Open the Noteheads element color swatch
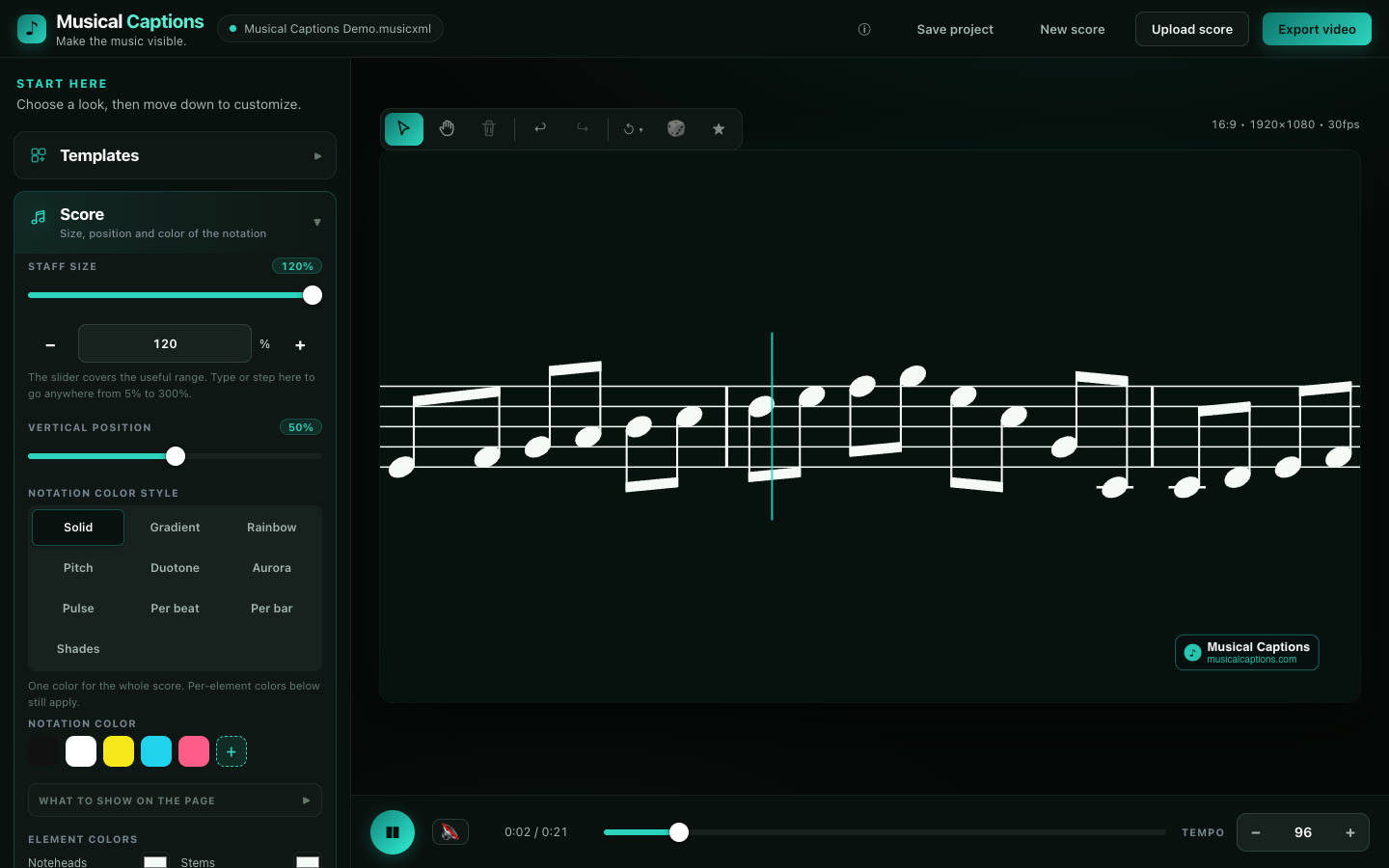The height and width of the screenshot is (868, 1389). point(155,862)
